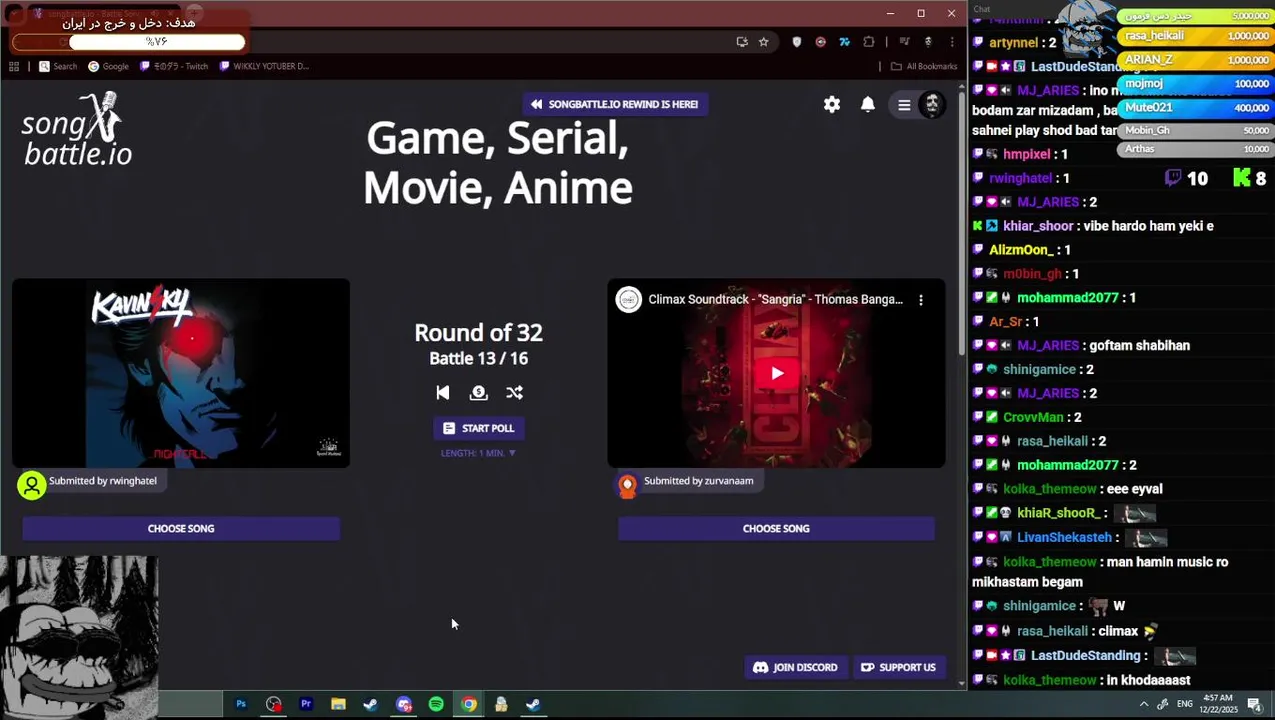Show hidden system tray icons

pos(1144,704)
